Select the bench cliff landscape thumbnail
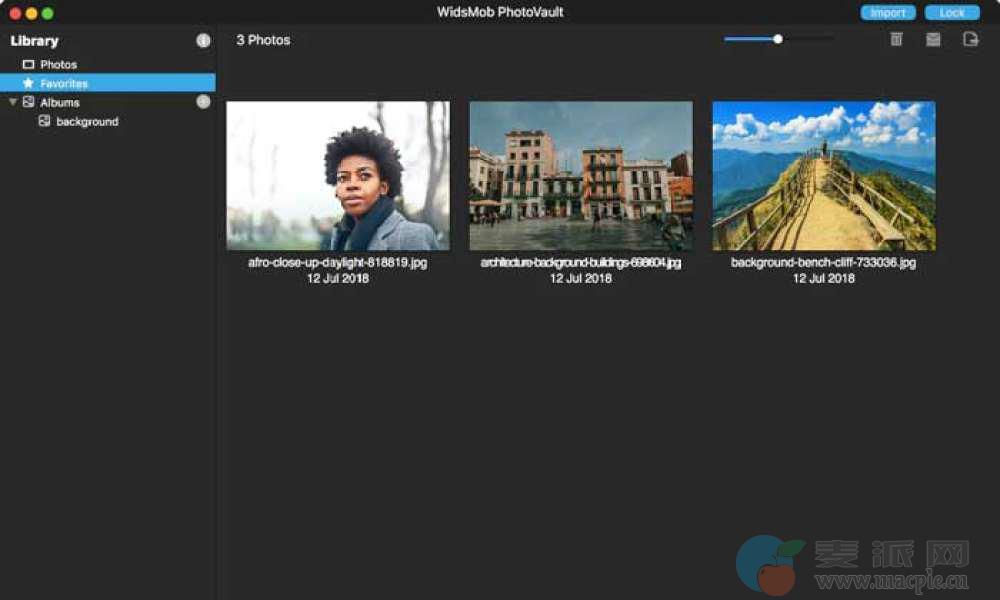 tap(824, 175)
